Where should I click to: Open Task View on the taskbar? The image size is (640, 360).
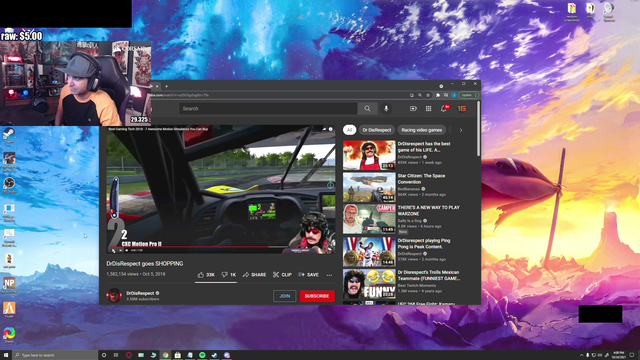[116, 355]
